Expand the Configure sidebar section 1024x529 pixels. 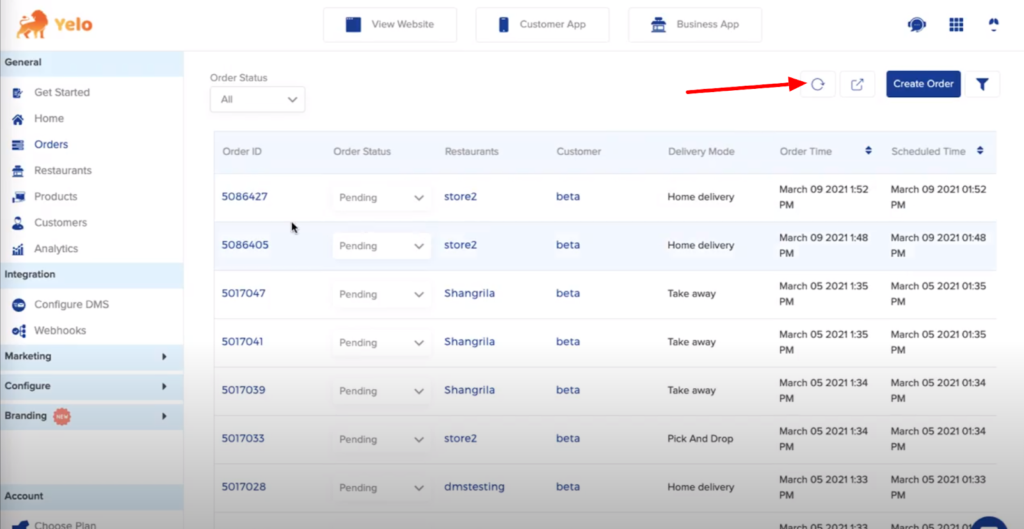click(91, 386)
